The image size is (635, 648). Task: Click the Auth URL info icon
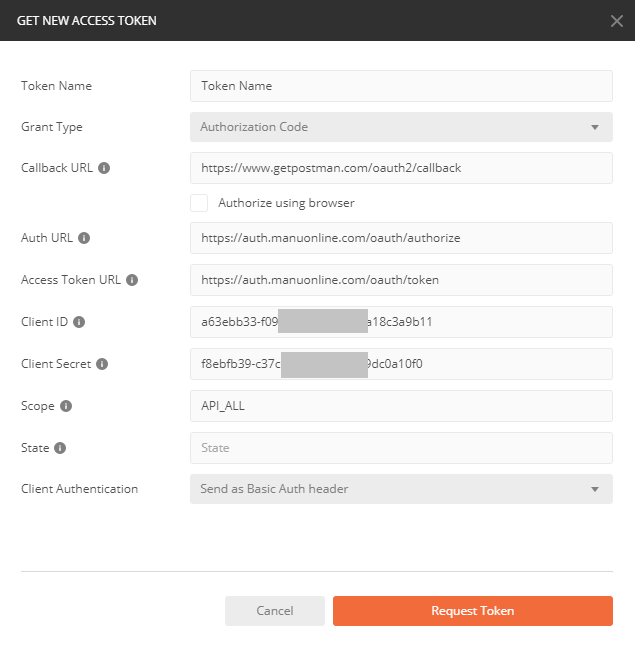pos(84,238)
